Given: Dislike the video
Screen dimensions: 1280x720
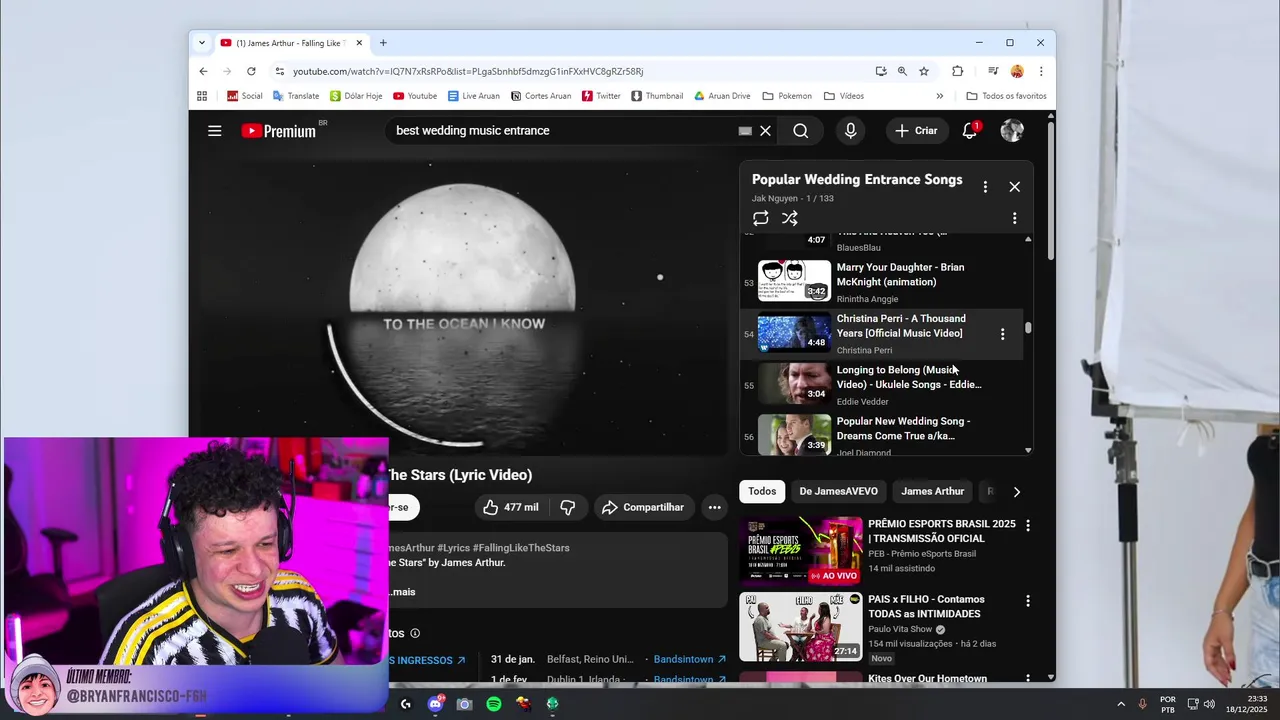Looking at the screenshot, I should 568,507.
